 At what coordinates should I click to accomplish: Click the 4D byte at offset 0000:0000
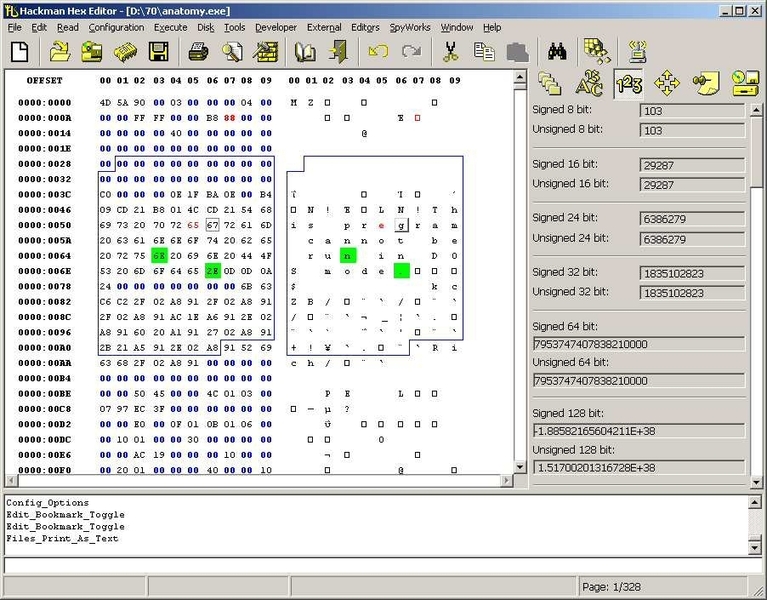click(x=105, y=103)
